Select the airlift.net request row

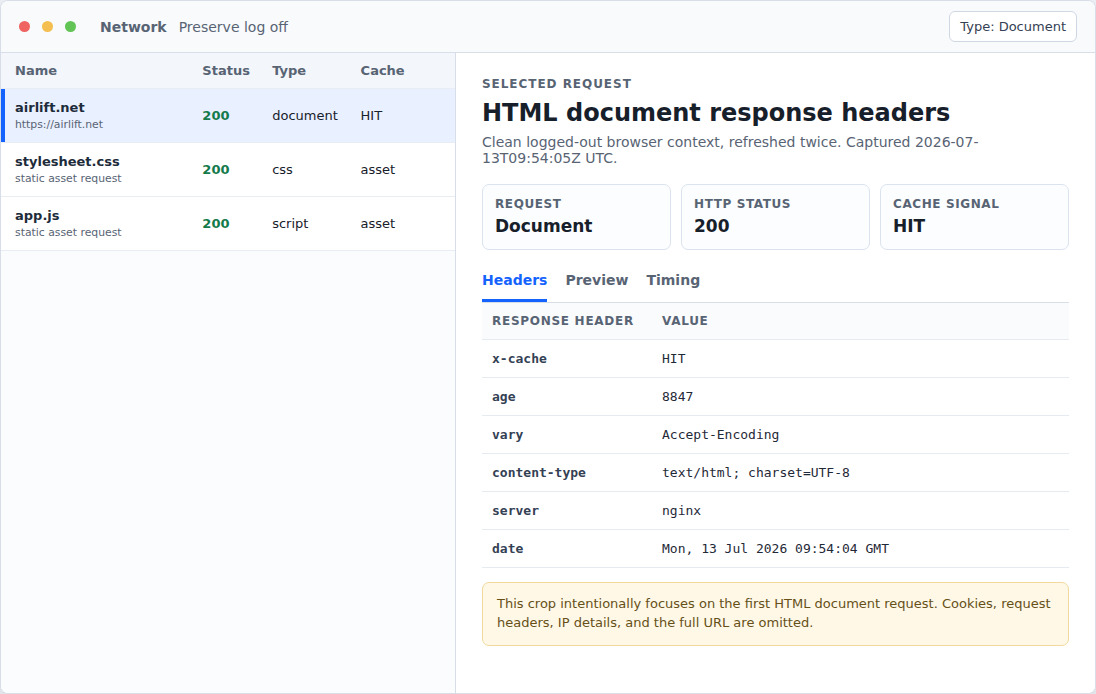click(x=229, y=115)
